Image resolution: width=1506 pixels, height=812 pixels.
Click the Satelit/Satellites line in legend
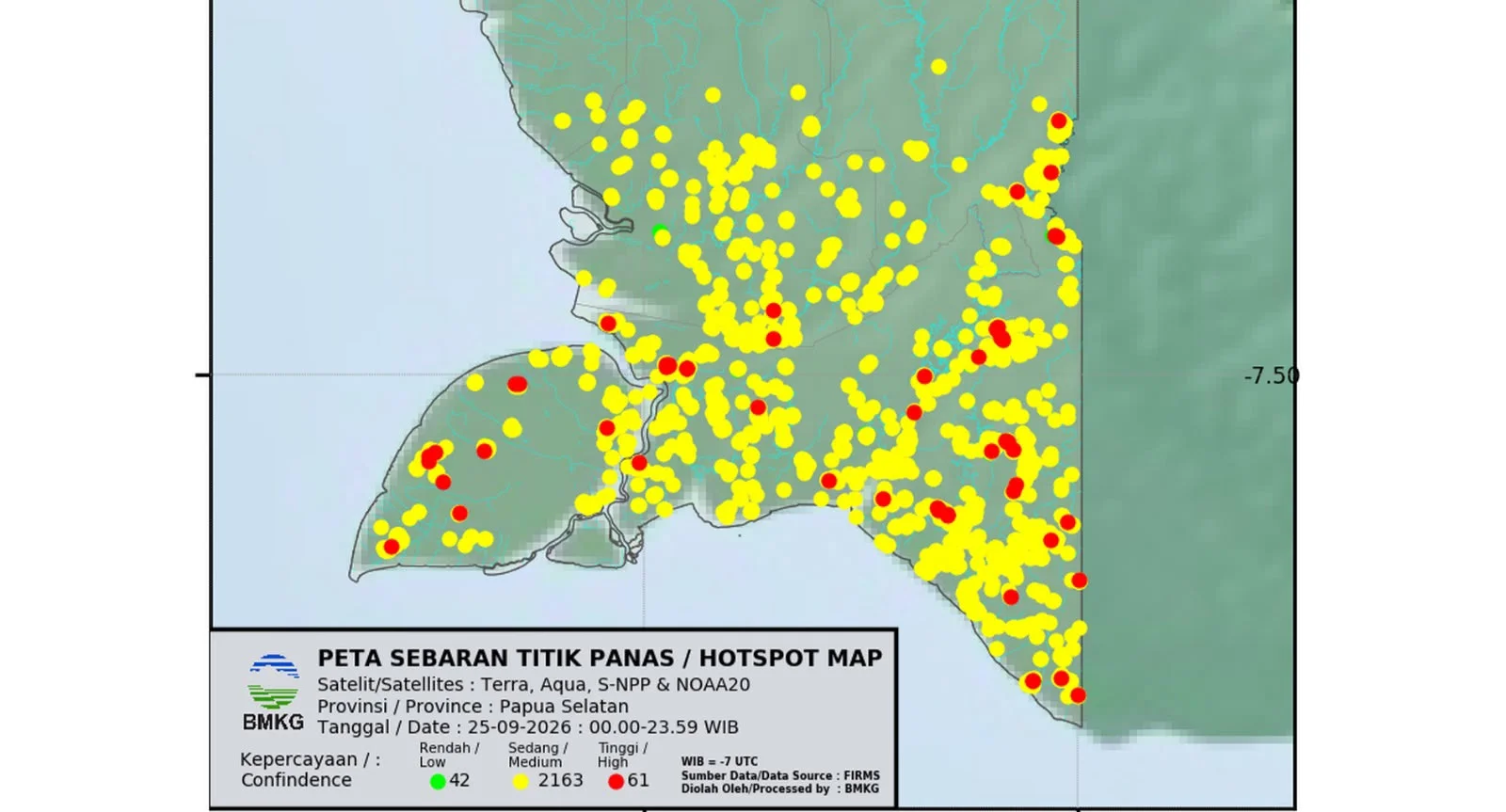534,684
